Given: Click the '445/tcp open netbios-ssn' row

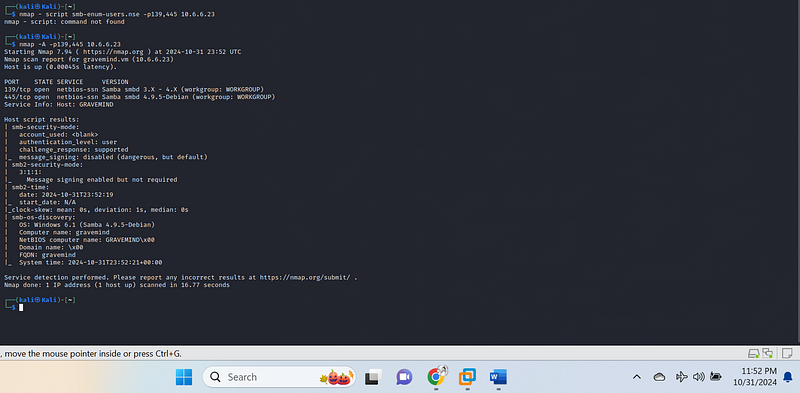Looking at the screenshot, I should 139,97.
